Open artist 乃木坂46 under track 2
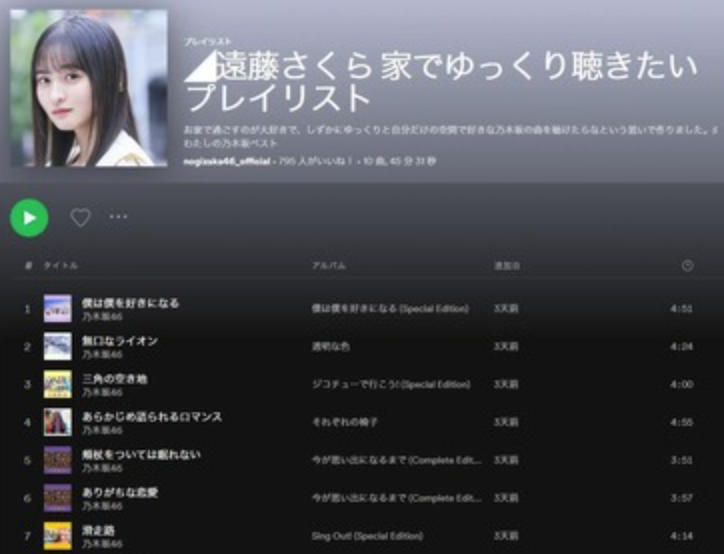The width and height of the screenshot is (724, 554). (102, 355)
